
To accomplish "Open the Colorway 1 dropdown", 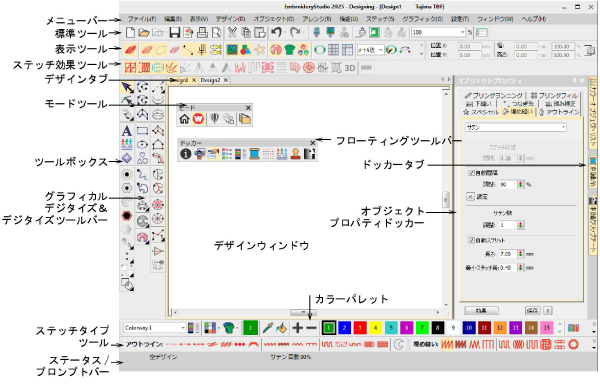I will (x=183, y=328).
